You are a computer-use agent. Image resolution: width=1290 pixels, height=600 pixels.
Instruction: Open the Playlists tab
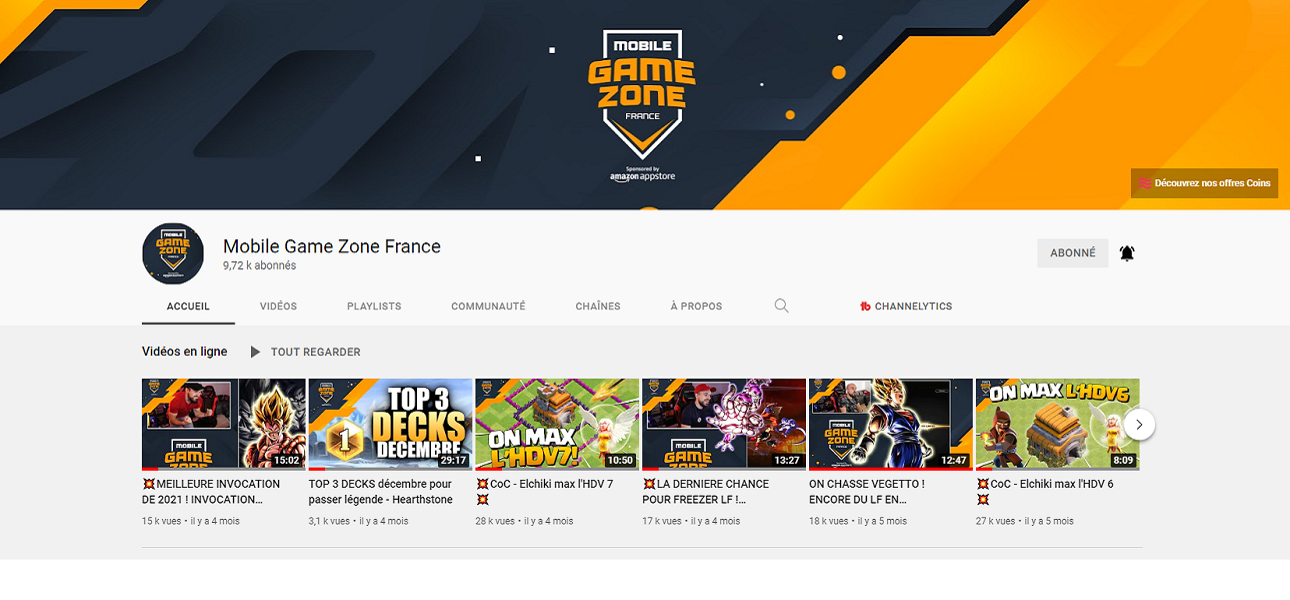[374, 306]
